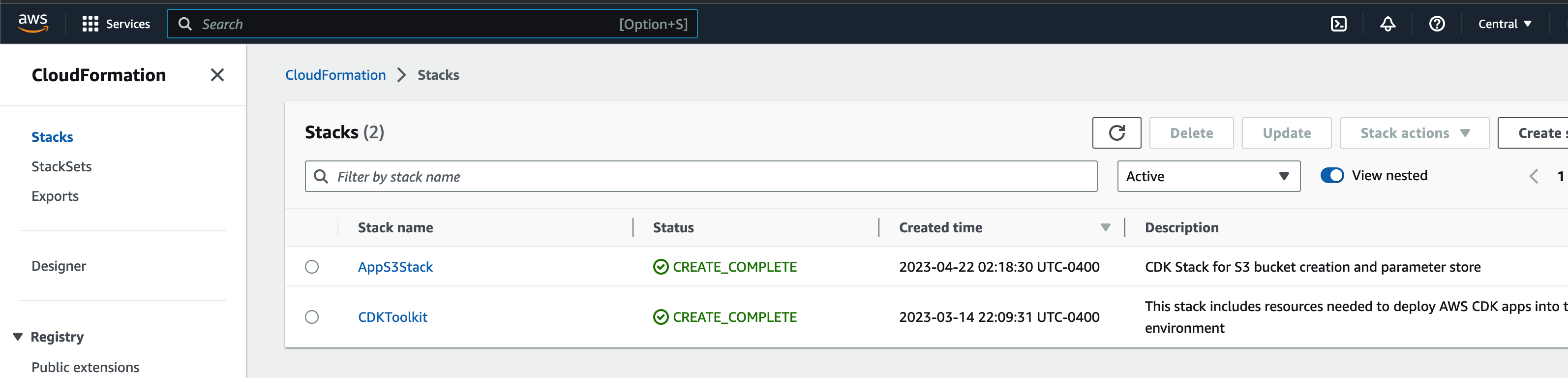Screen dimensions: 1568x378
Task: Click the 2023-03-14 22:09:31 created time
Action: coord(999,317)
